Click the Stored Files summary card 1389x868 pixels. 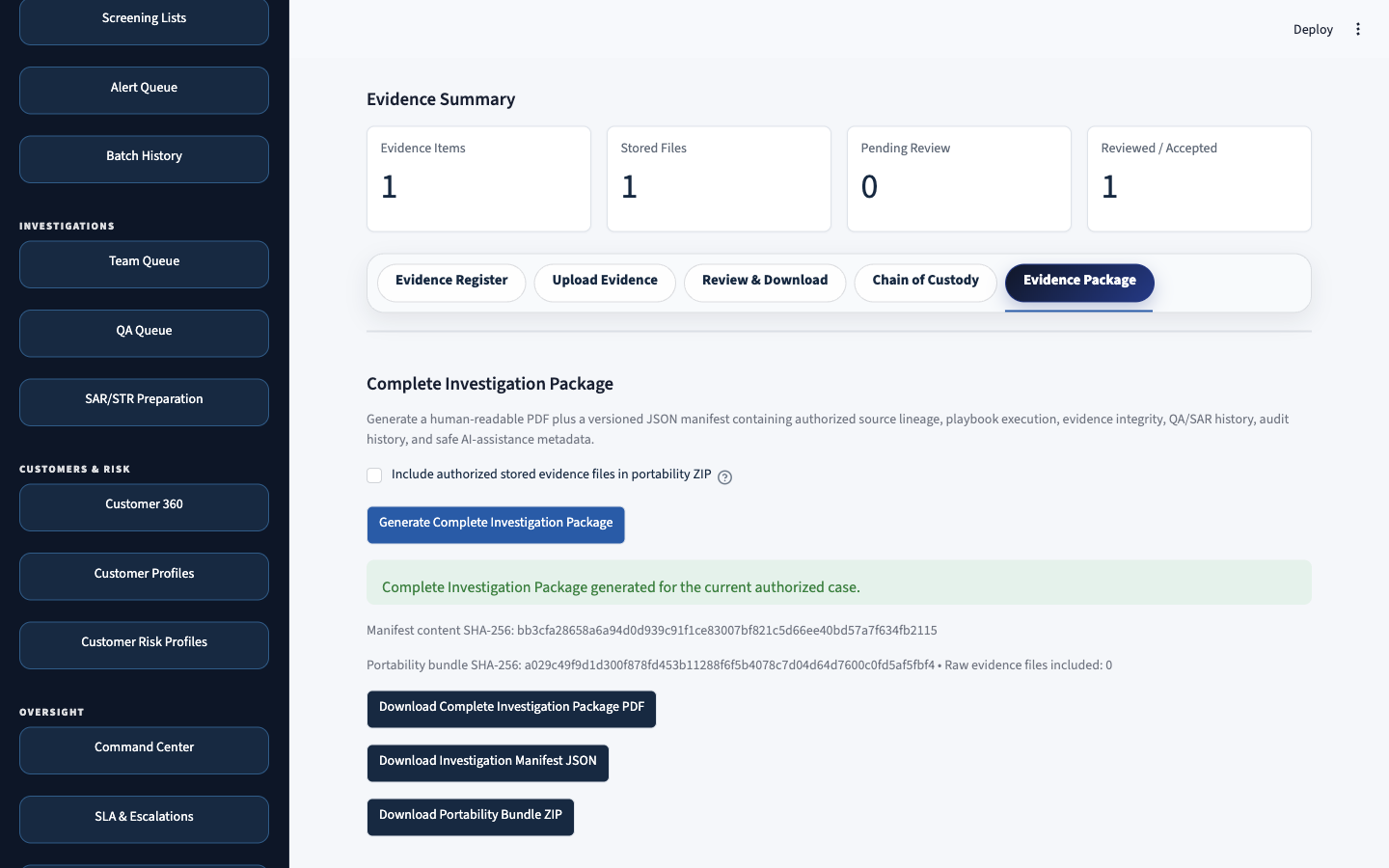(x=719, y=178)
